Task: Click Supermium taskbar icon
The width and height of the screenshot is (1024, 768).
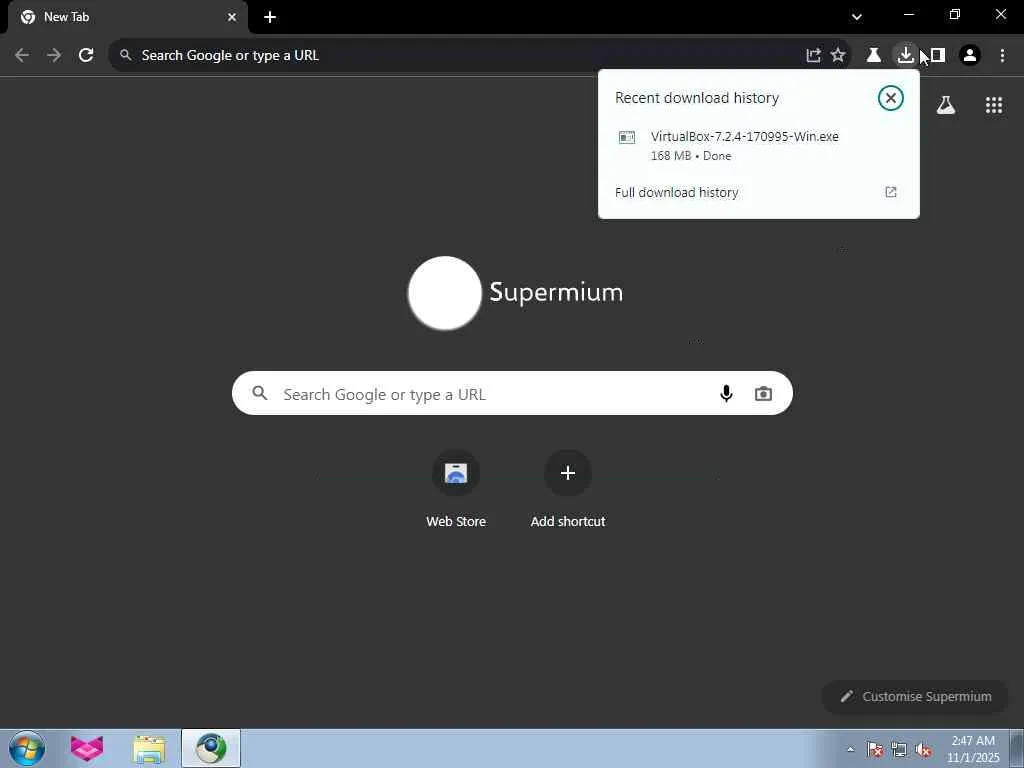Action: (x=211, y=748)
